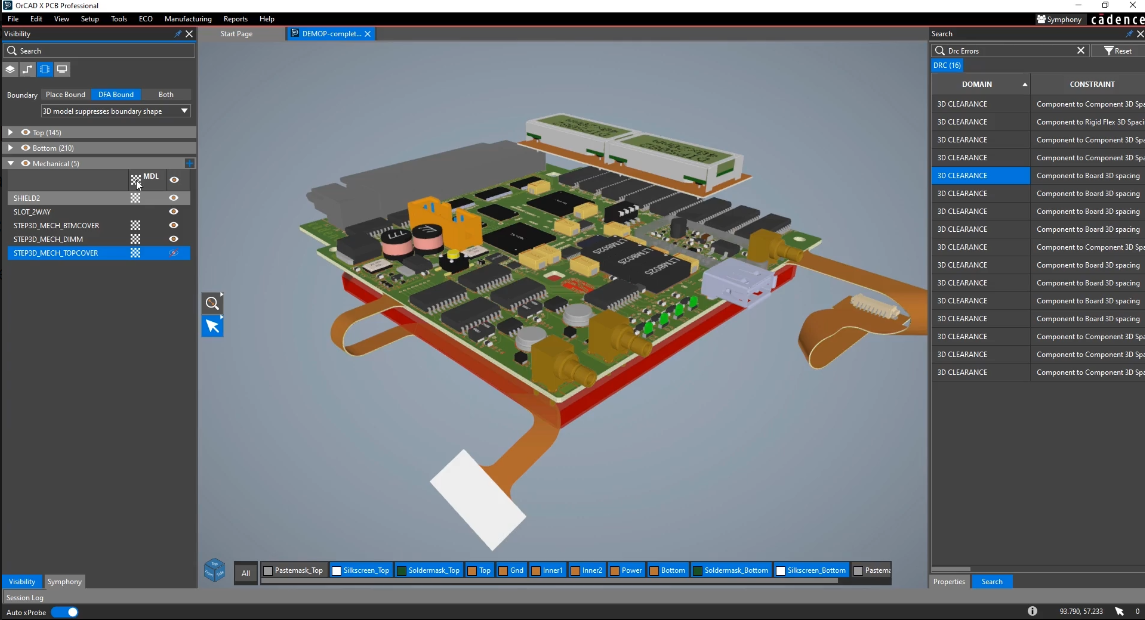Switch to the Start Page tab
This screenshot has height=620, width=1145.
(236, 34)
